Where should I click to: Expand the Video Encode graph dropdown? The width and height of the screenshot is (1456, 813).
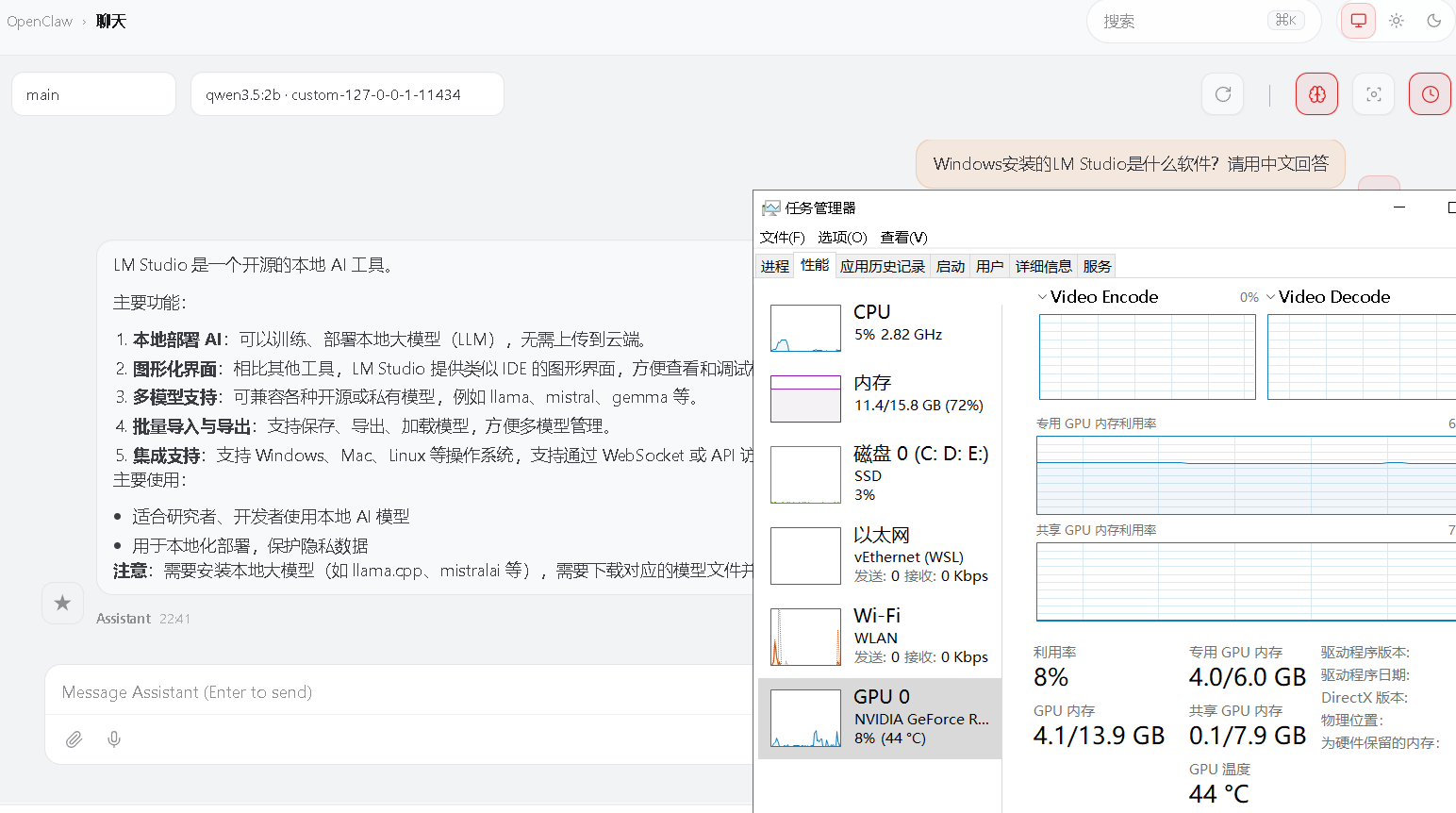click(1042, 297)
